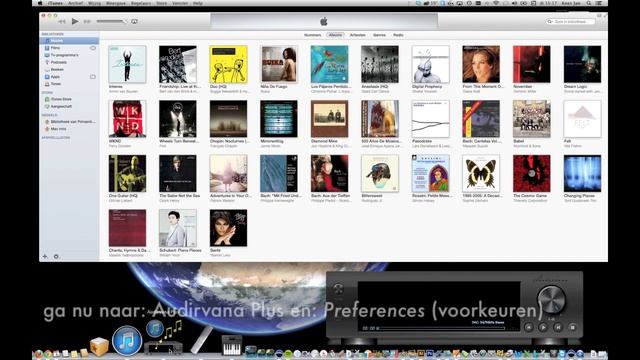Open Boeken in the sidebar
Image resolution: width=640 pixels, height=360 pixels.
click(69, 69)
